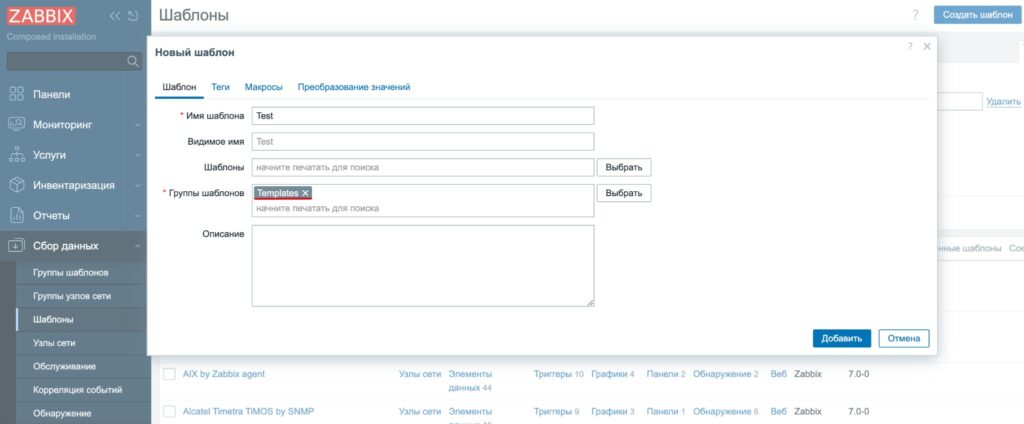Click the help question mark in dialog
Viewport: 1024px width, 424px height.
[x=909, y=47]
